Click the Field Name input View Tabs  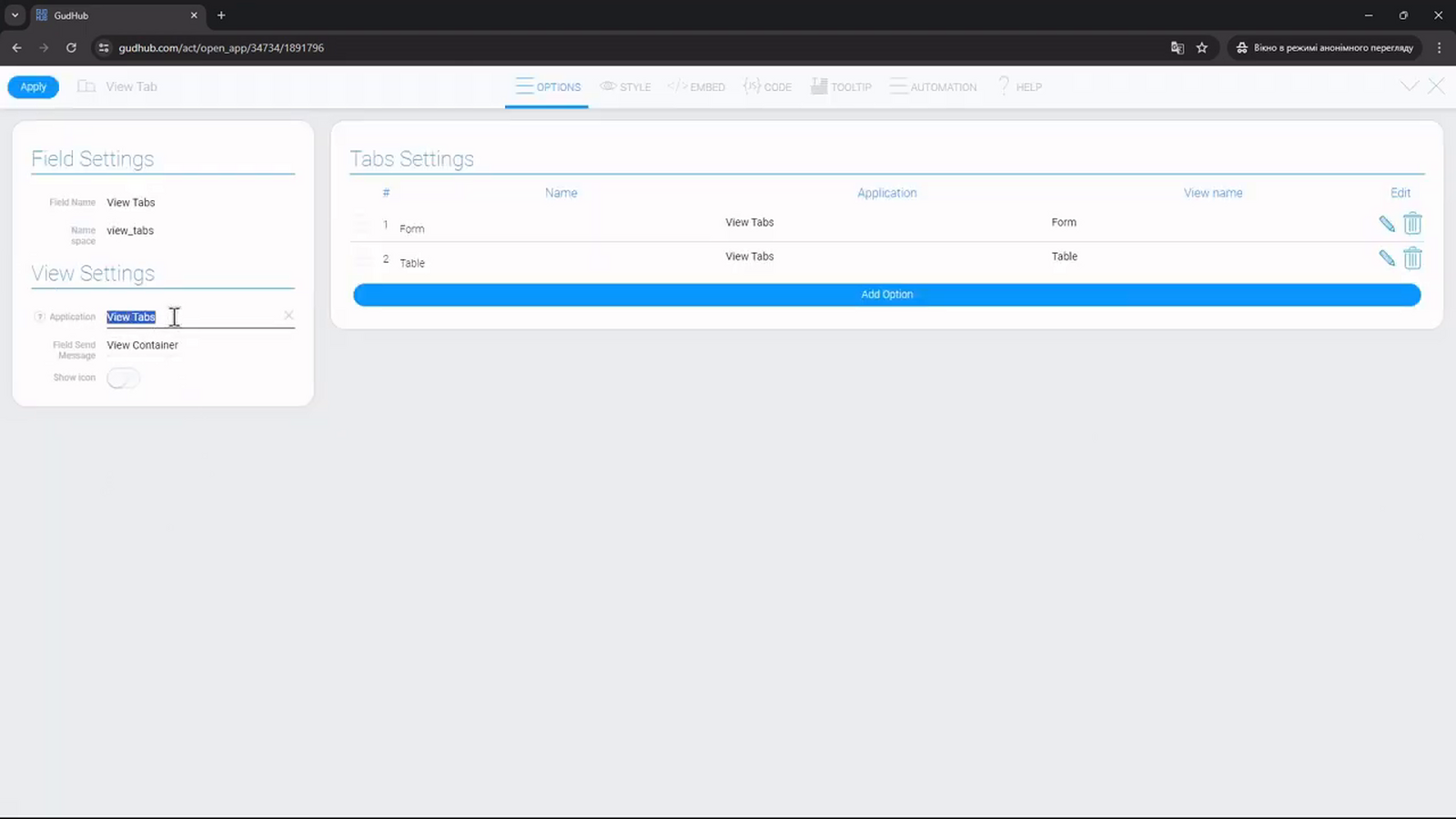coord(200,203)
